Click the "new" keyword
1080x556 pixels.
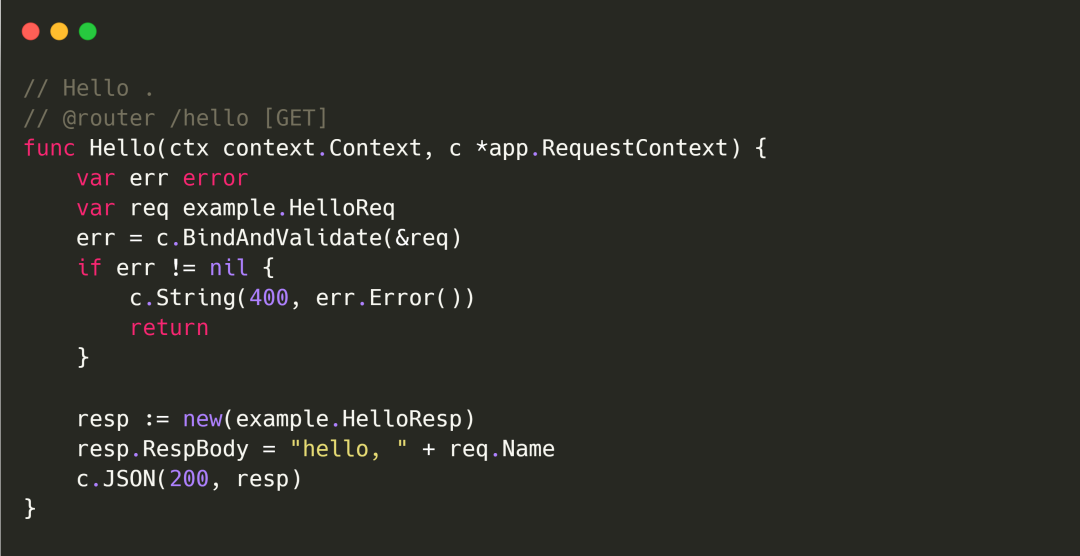[202, 418]
